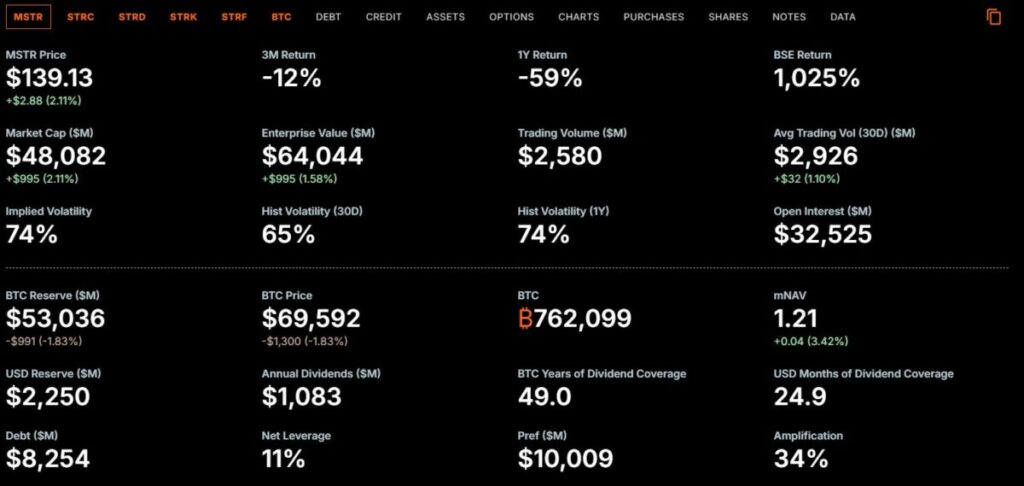The width and height of the screenshot is (1024, 486).
Task: Open the SHARES tab
Action: 728,17
